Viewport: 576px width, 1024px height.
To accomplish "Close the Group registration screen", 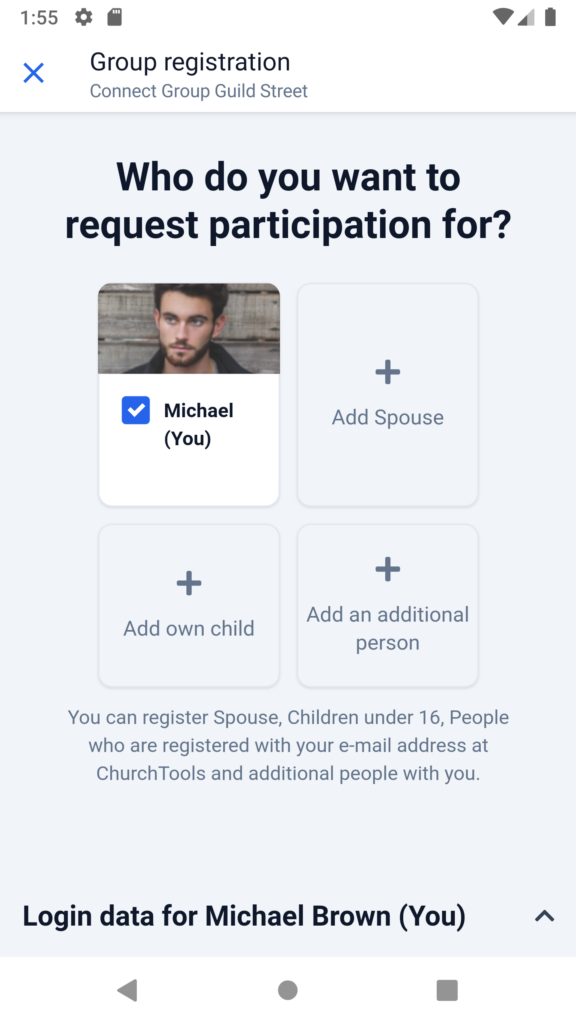I will click(x=33, y=72).
